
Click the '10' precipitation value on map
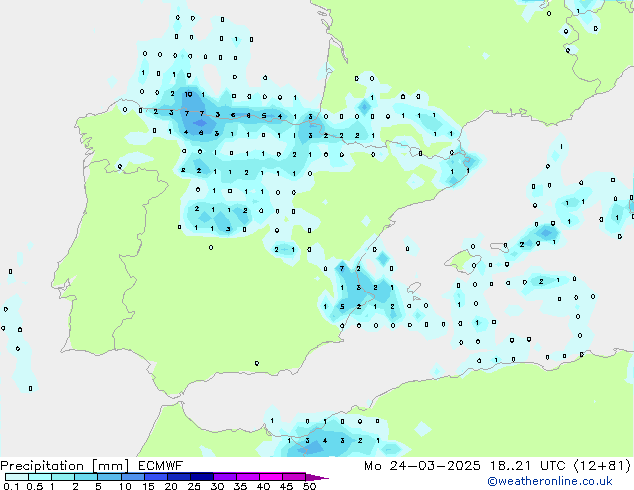click(188, 94)
